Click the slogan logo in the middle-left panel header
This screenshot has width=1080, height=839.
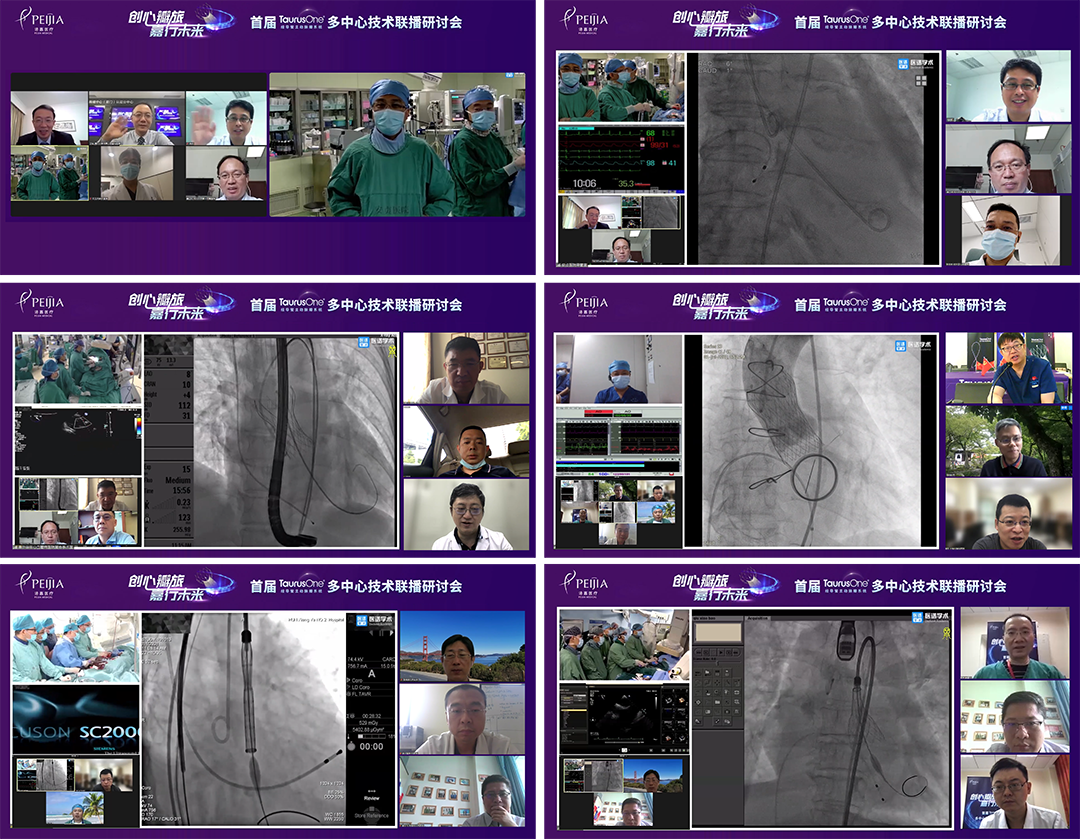tap(180, 304)
